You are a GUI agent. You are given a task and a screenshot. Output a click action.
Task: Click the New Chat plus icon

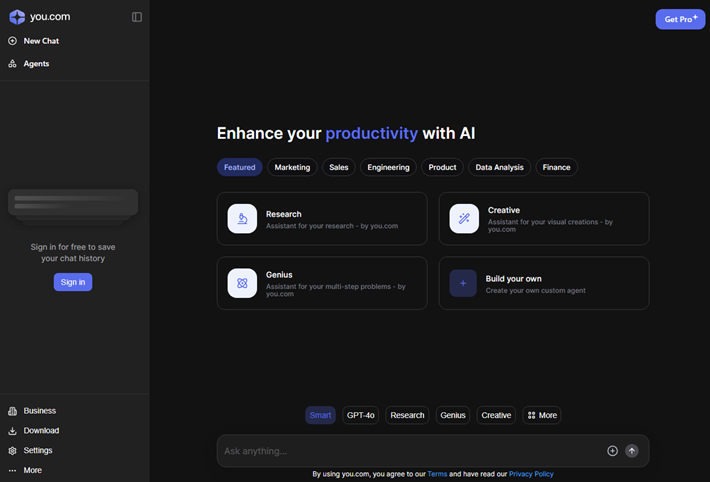(x=13, y=41)
